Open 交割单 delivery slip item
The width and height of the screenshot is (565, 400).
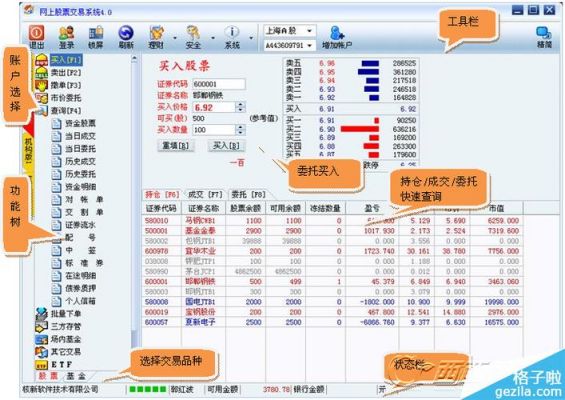tap(84, 212)
